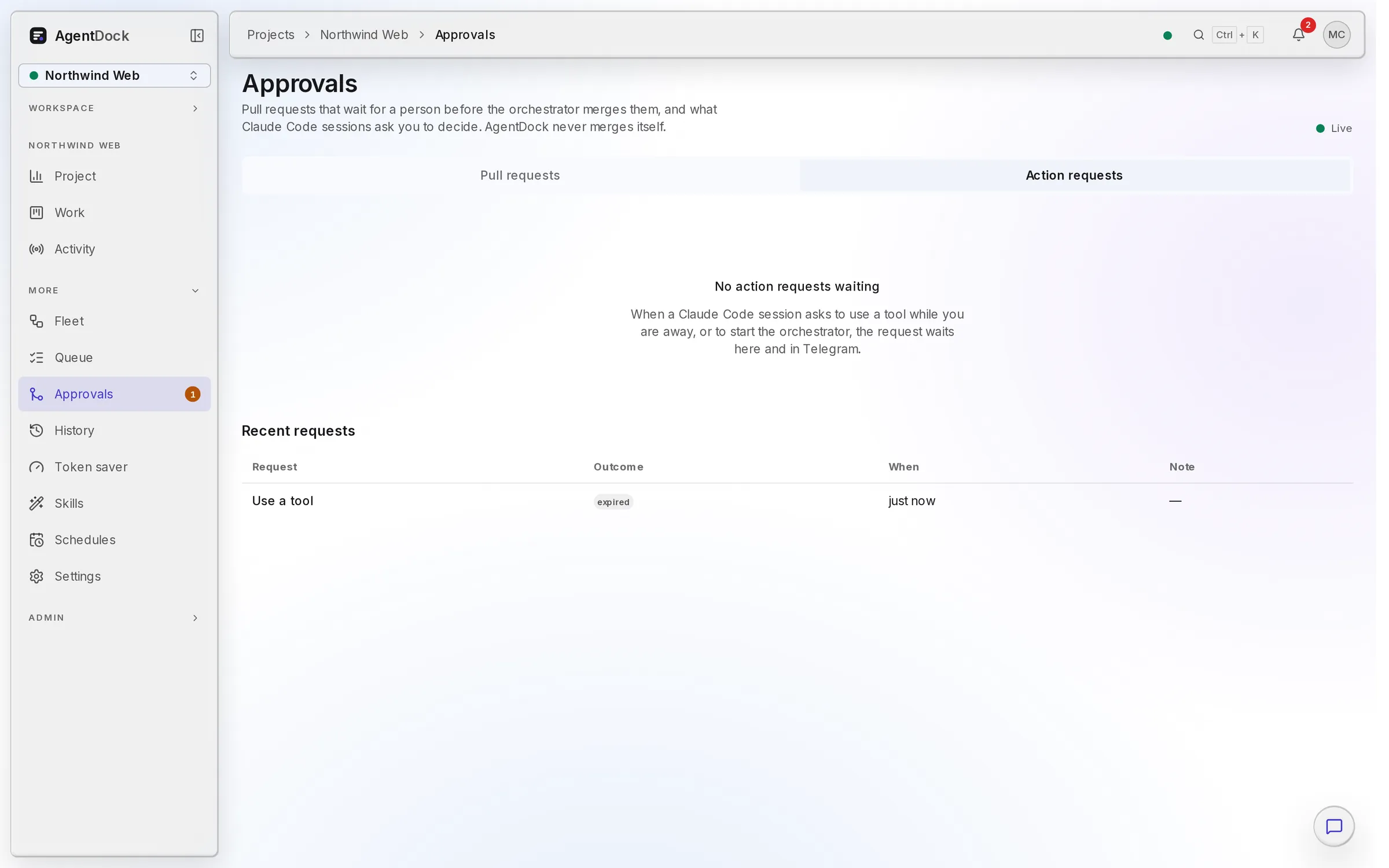Image resolution: width=1389 pixels, height=868 pixels.
Task: Open the Skills wand icon
Action: click(36, 503)
